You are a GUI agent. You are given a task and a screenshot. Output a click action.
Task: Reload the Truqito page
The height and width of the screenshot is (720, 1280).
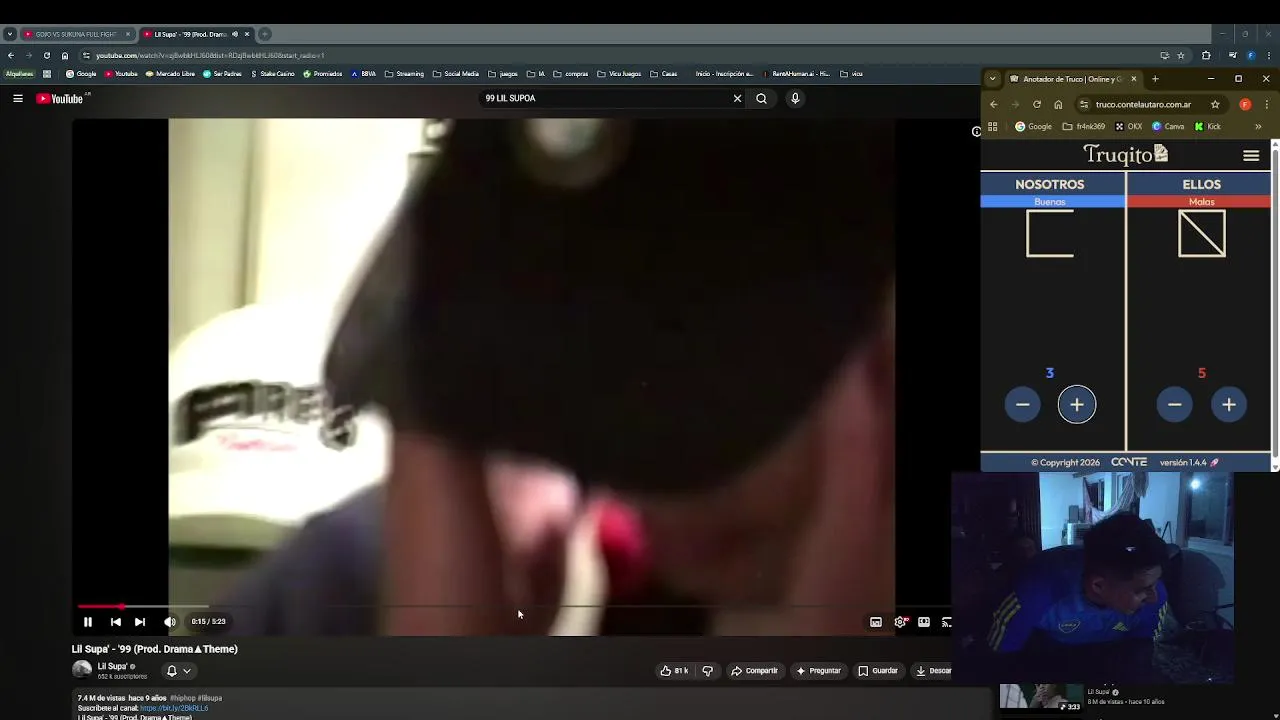pos(1037,104)
